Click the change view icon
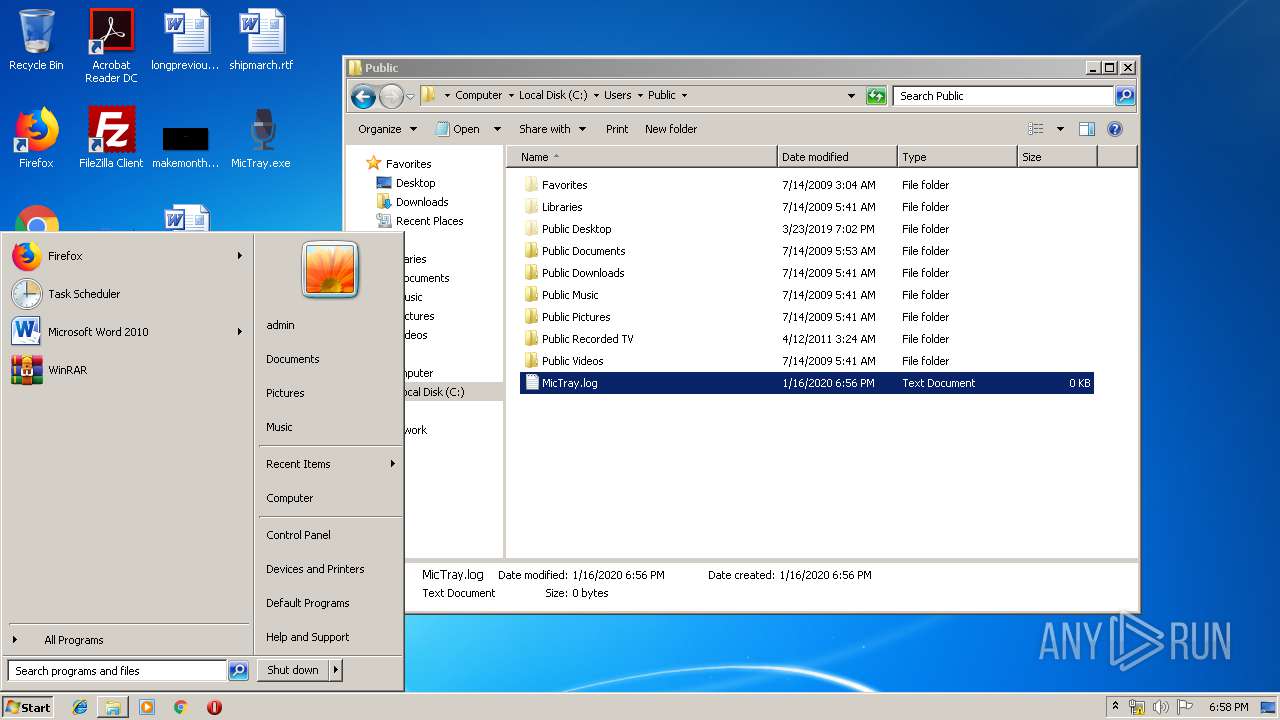The image size is (1280, 720). pyautogui.click(x=1036, y=129)
